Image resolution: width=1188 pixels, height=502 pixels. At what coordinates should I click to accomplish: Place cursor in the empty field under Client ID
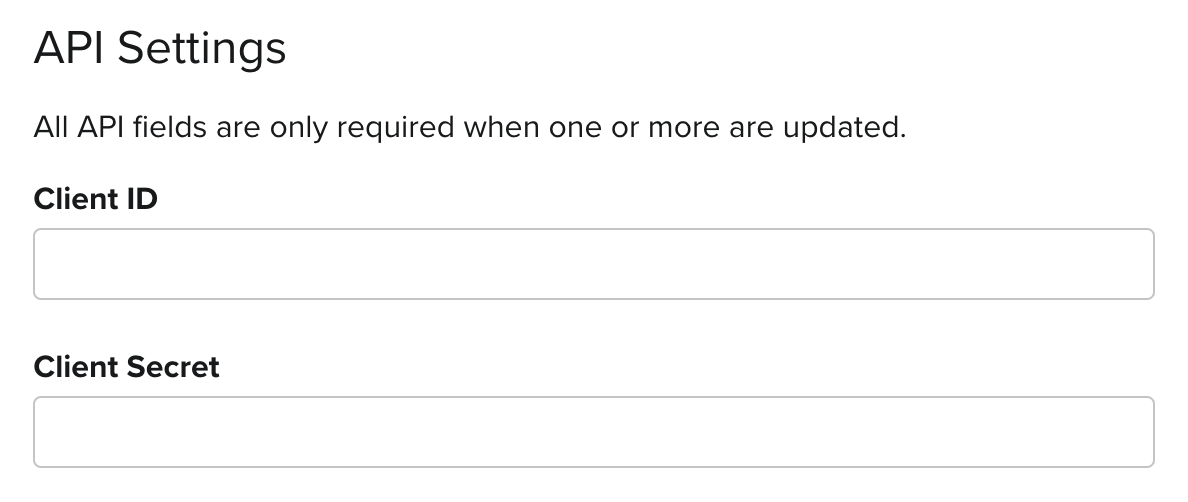[x=594, y=264]
